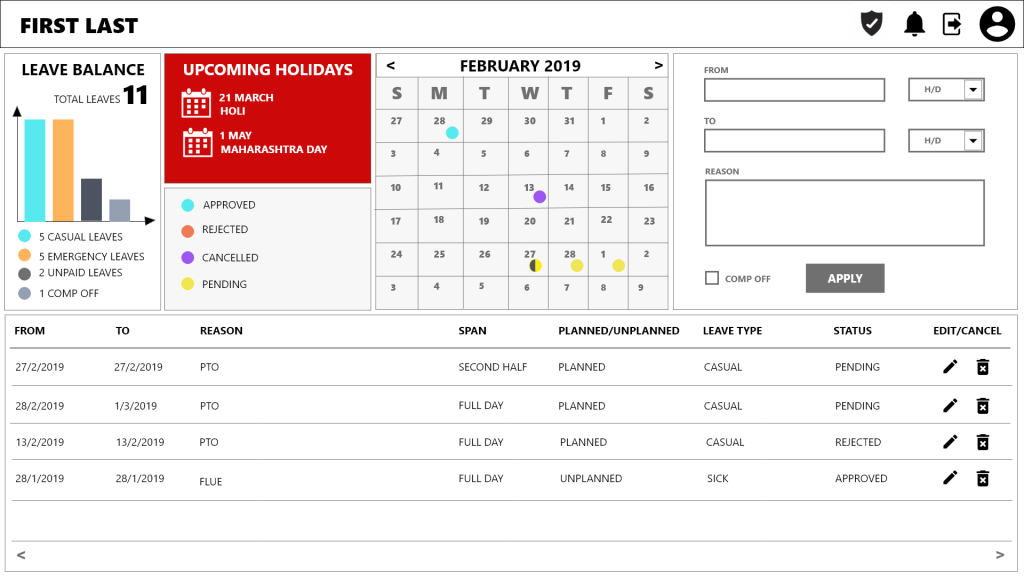This screenshot has width=1024, height=576.
Task: Click the half-day marker on February 27
Action: [536, 265]
